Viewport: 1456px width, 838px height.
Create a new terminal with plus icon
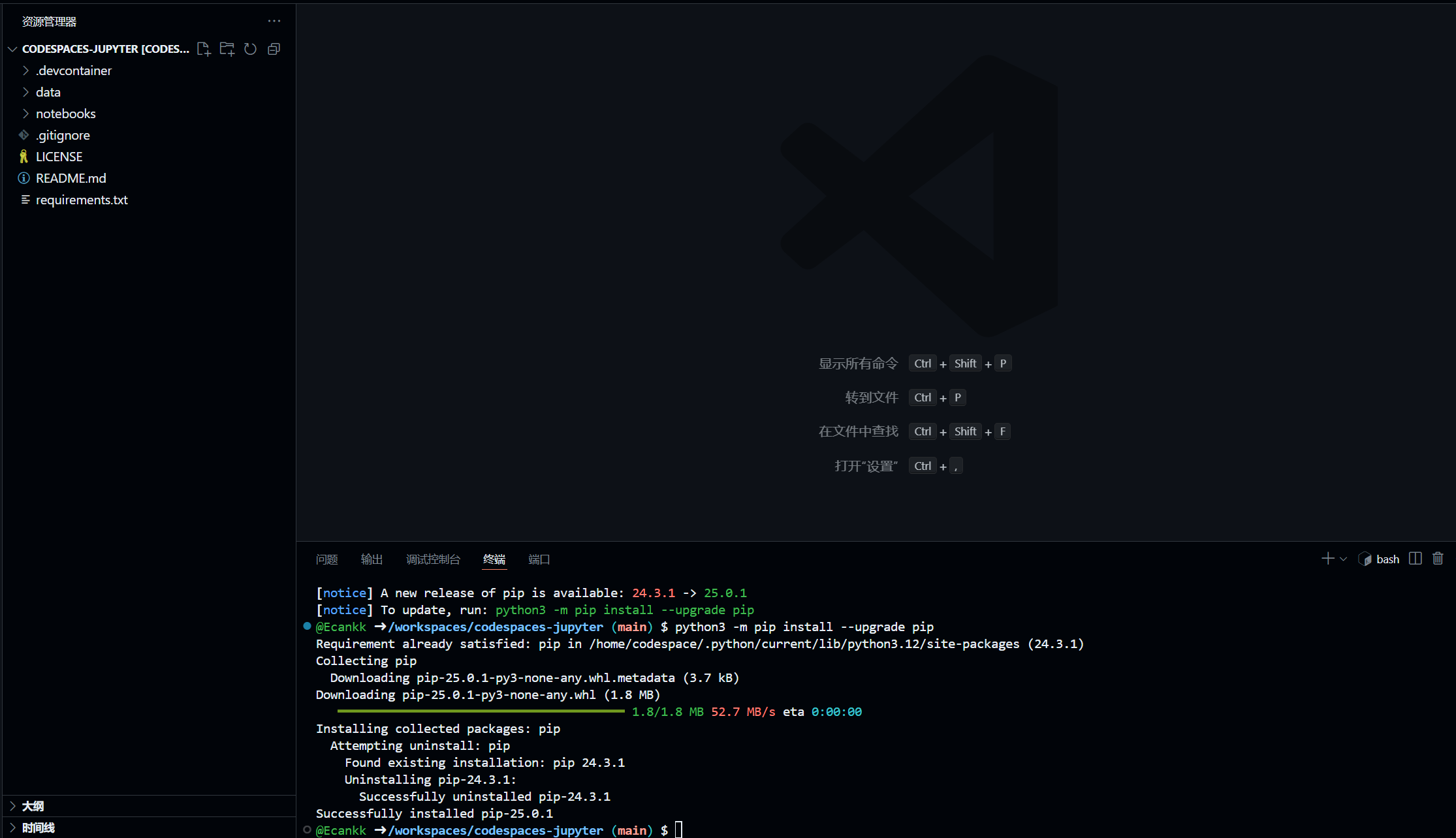[1327, 559]
